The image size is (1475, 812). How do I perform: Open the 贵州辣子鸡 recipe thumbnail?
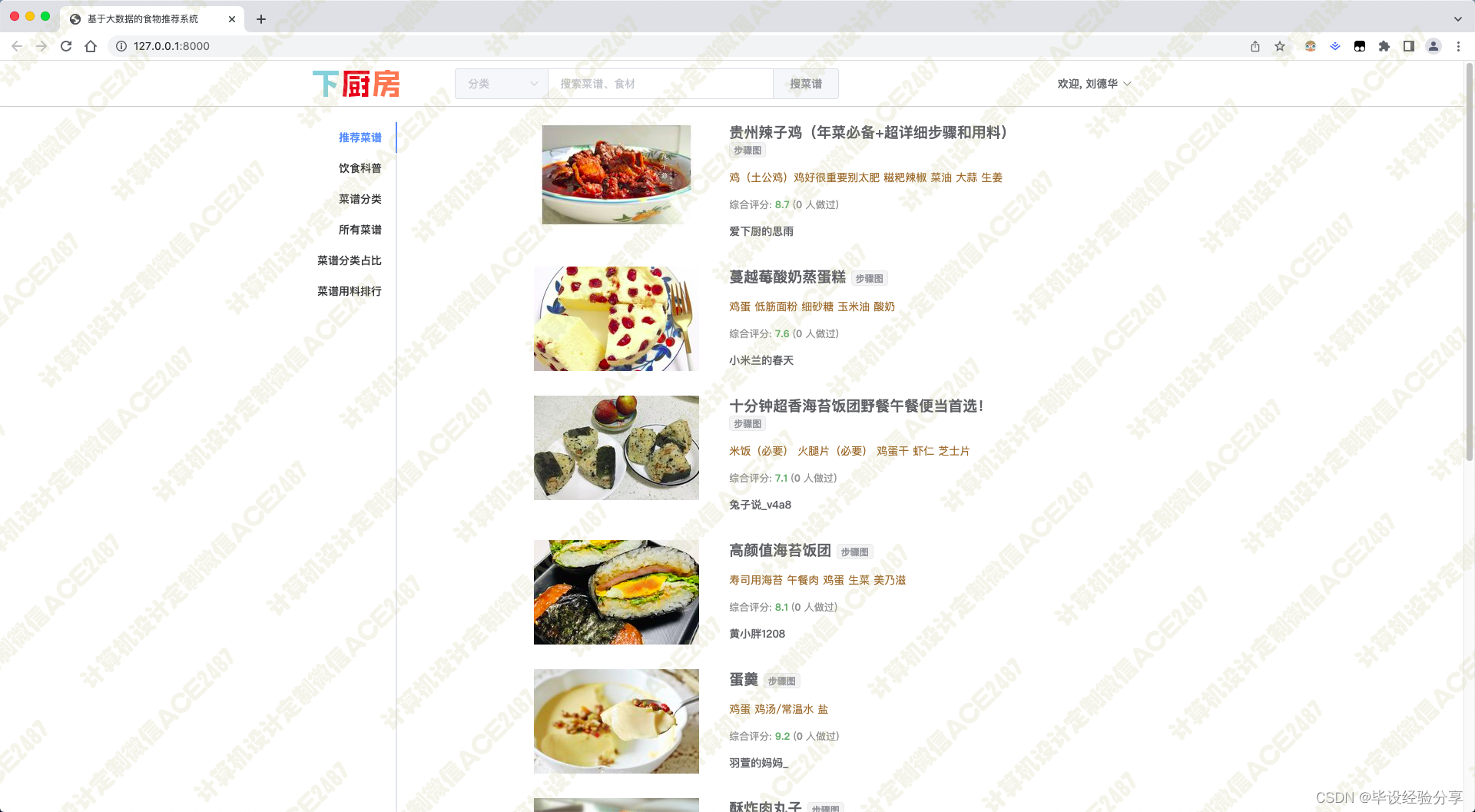[x=616, y=175]
